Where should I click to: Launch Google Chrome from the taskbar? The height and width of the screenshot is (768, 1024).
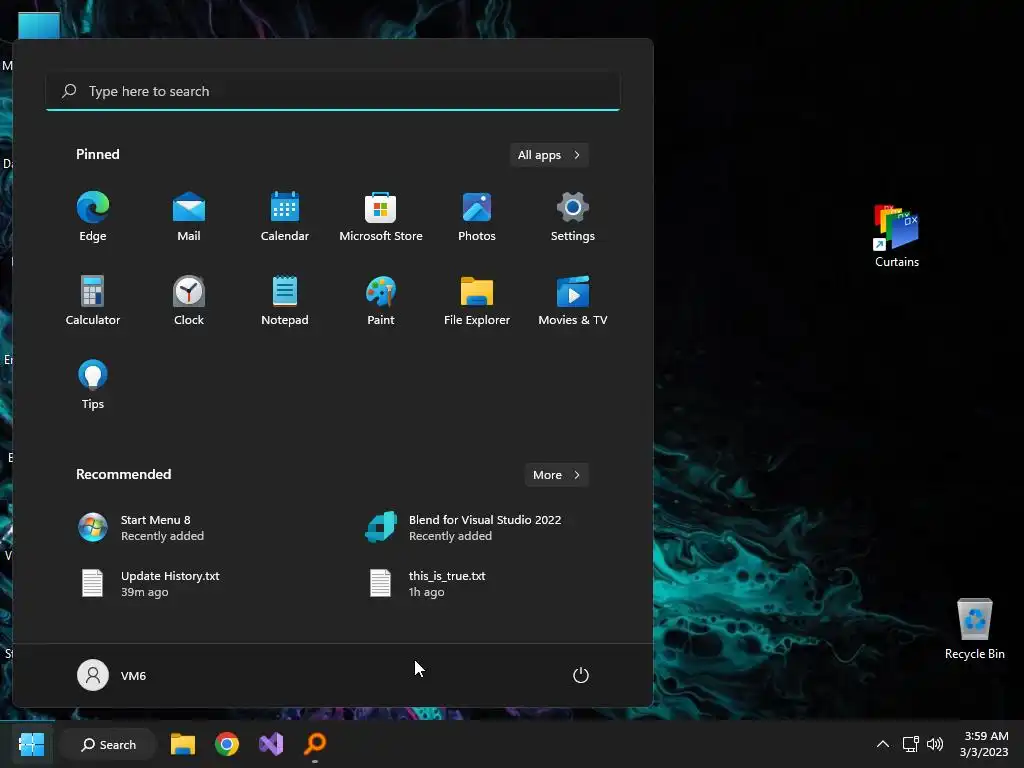(227, 744)
